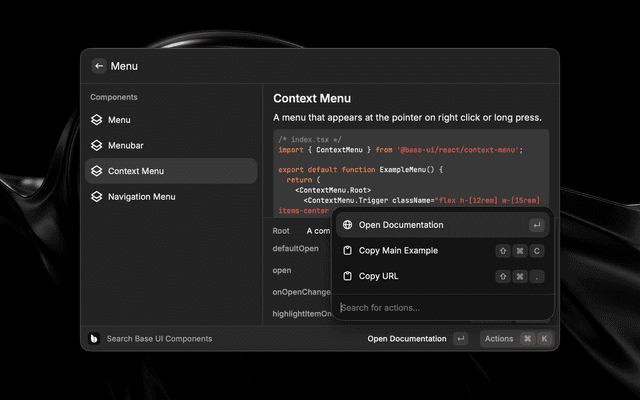The height and width of the screenshot is (400, 640).
Task: Click the clipboard icon beside Copy URL
Action: pos(347,276)
